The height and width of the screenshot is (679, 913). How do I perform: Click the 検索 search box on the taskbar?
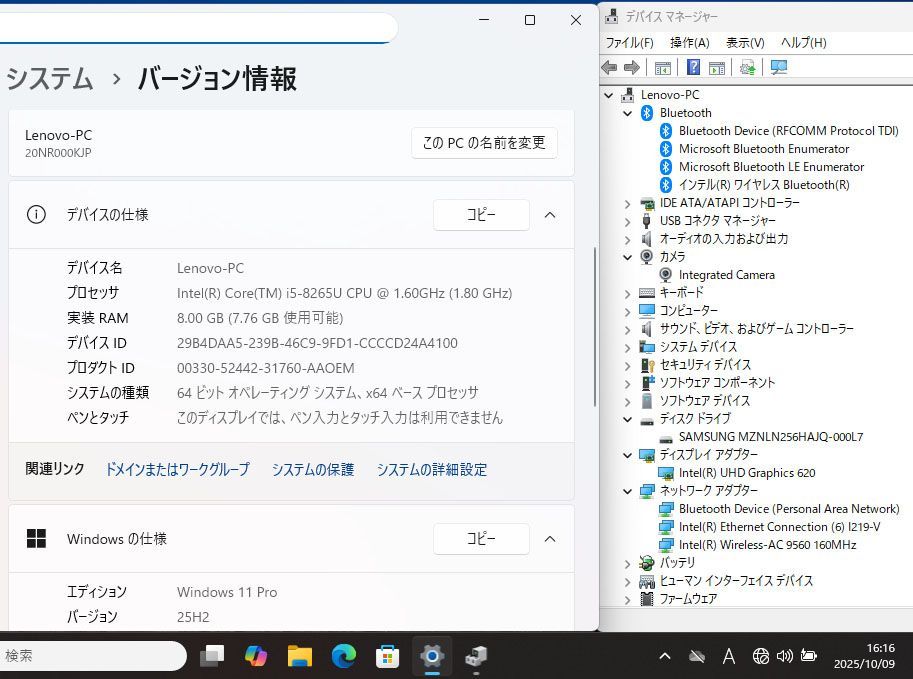pos(90,656)
